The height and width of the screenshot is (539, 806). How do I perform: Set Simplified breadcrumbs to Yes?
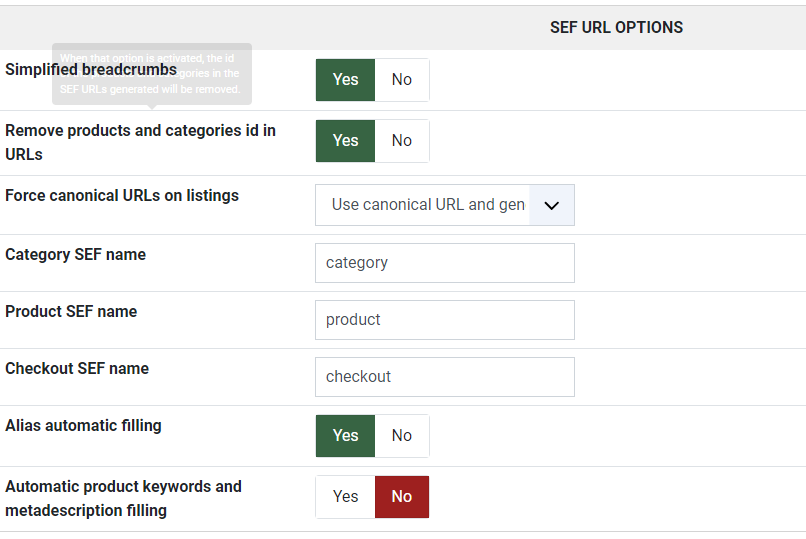coord(345,80)
